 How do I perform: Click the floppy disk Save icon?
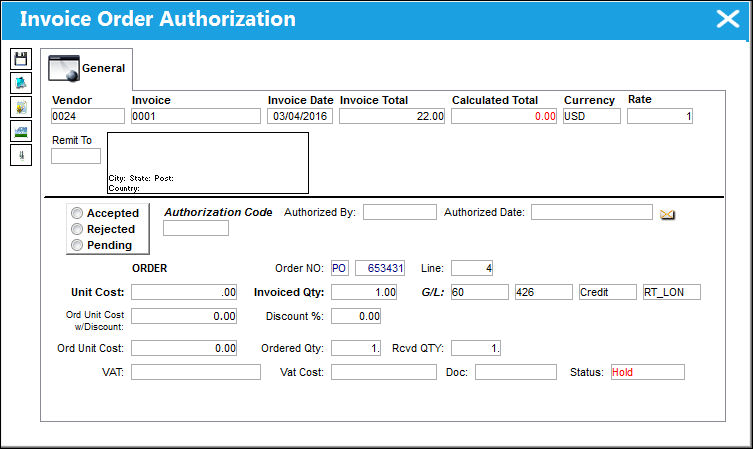click(x=21, y=59)
